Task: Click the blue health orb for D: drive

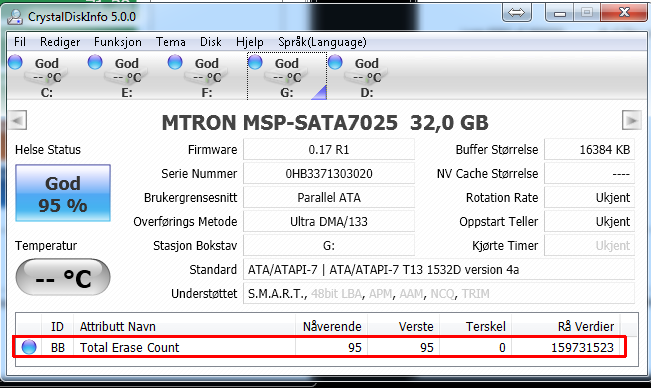Action: click(335, 62)
